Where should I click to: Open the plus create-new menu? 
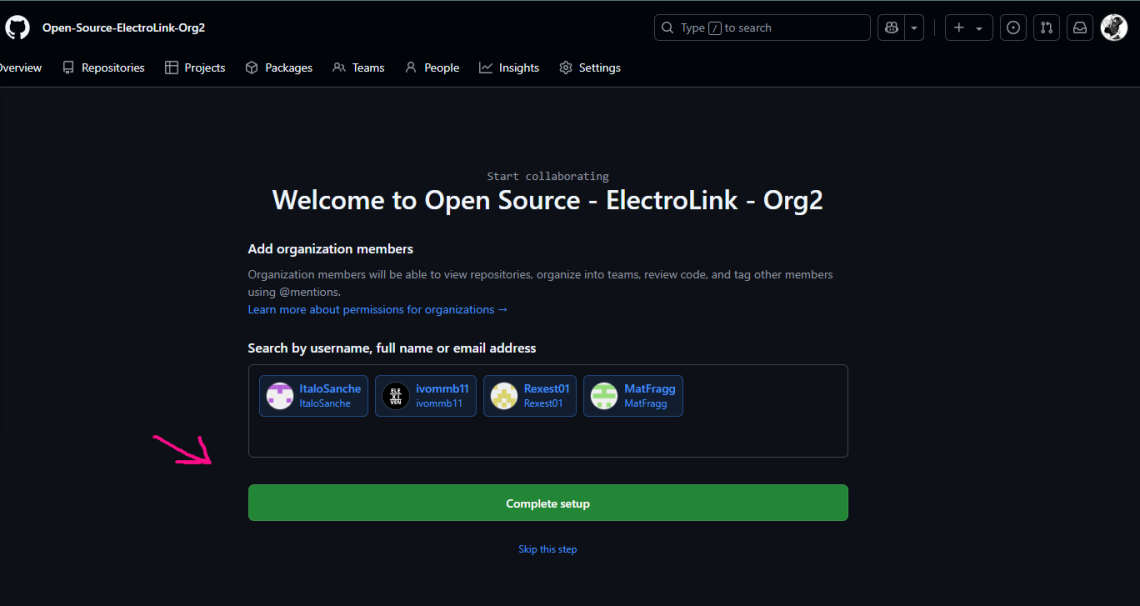968,28
